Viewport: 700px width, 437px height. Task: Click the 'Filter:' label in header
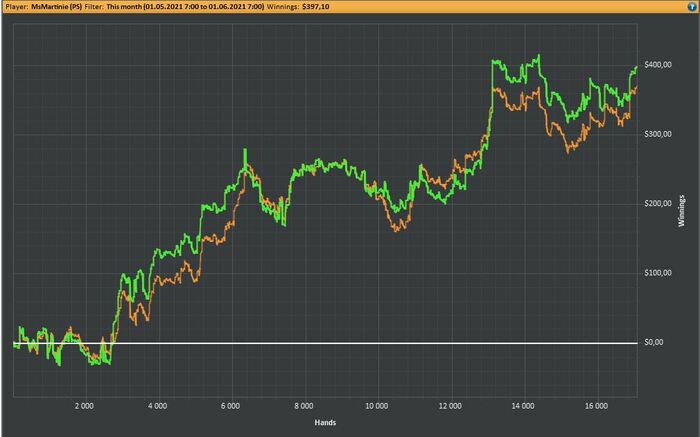[94, 7]
